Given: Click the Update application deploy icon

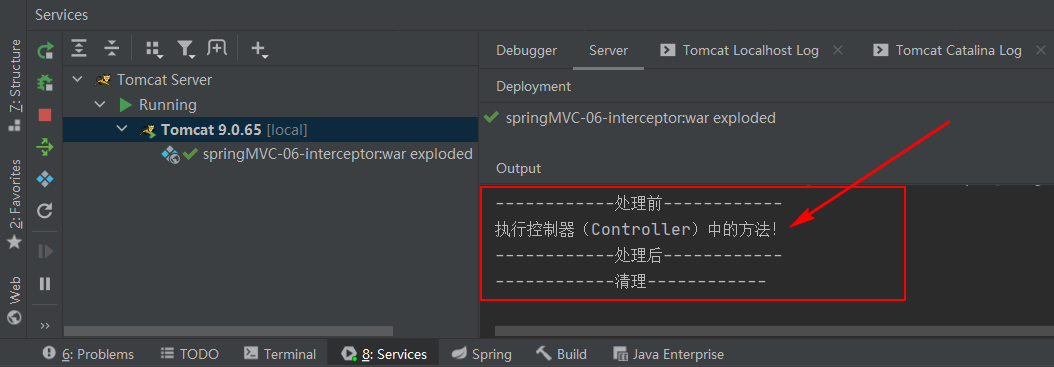Looking at the screenshot, I should pyautogui.click(x=45, y=147).
